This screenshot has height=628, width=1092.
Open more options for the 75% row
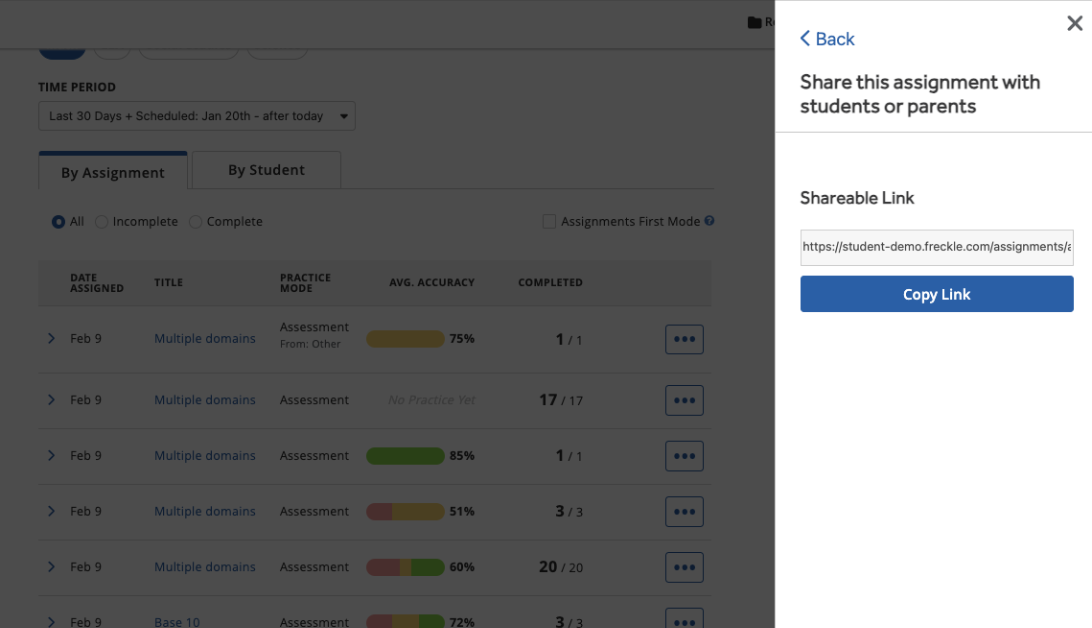point(684,339)
